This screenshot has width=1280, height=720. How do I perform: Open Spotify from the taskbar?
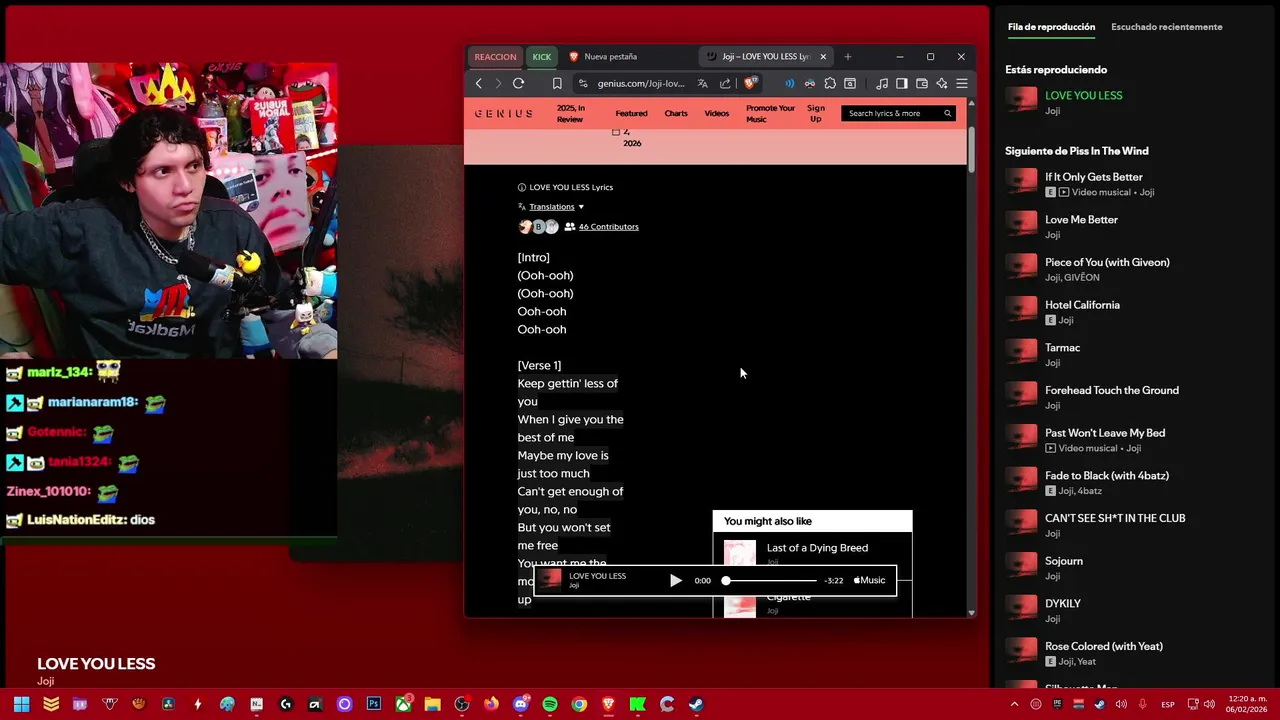point(549,704)
